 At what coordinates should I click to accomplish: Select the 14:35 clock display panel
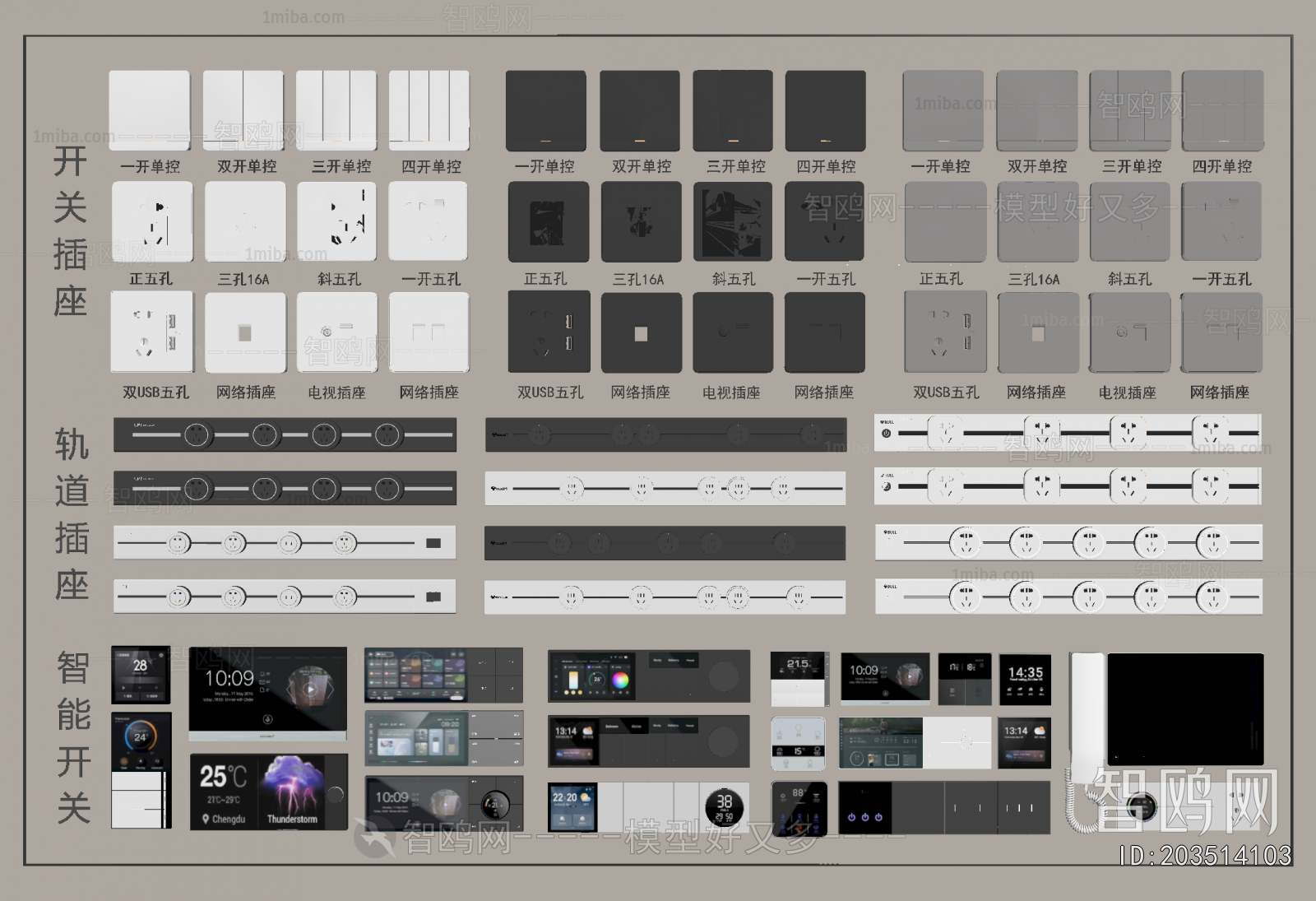coord(1025,679)
